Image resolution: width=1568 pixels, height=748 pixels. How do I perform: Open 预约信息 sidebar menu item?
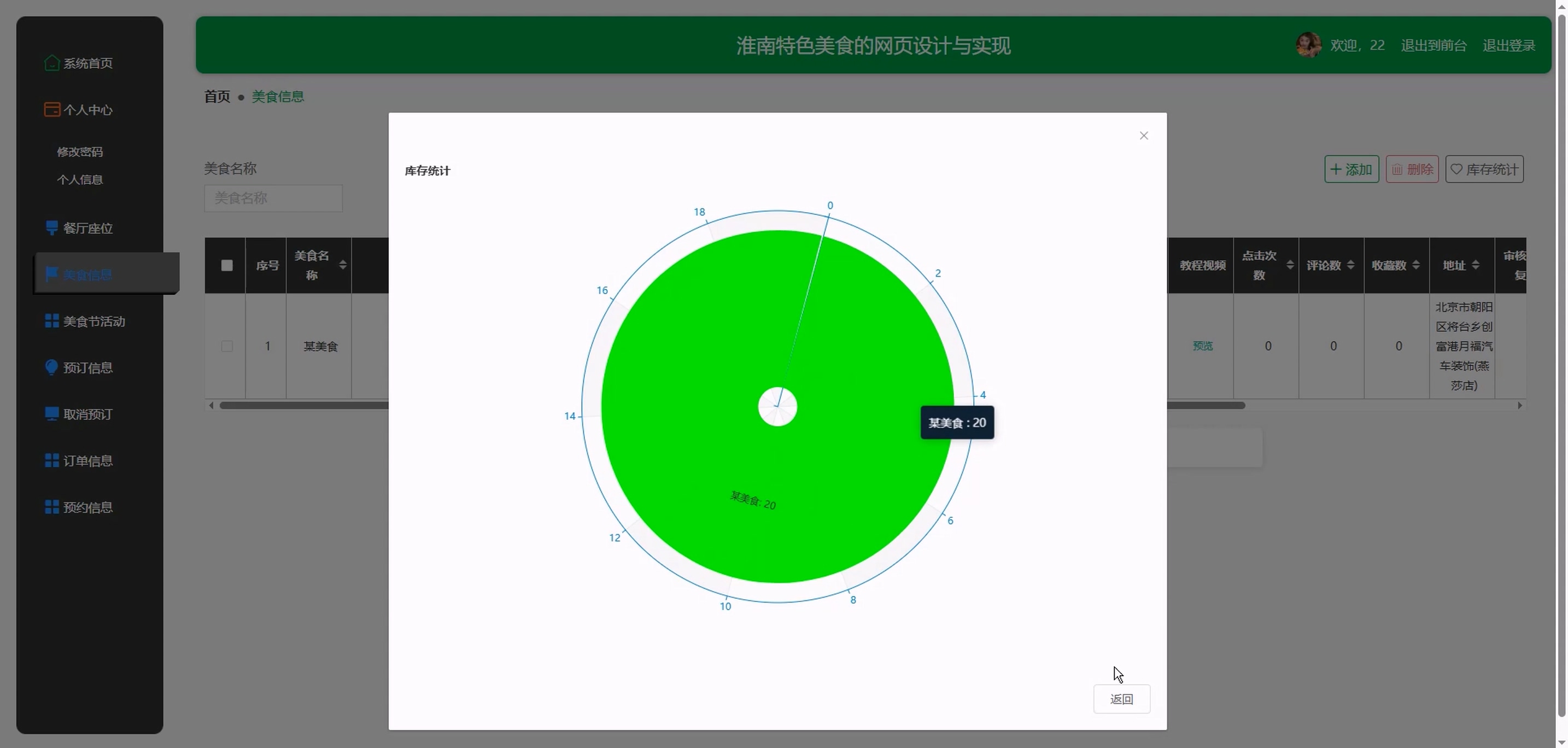point(87,507)
